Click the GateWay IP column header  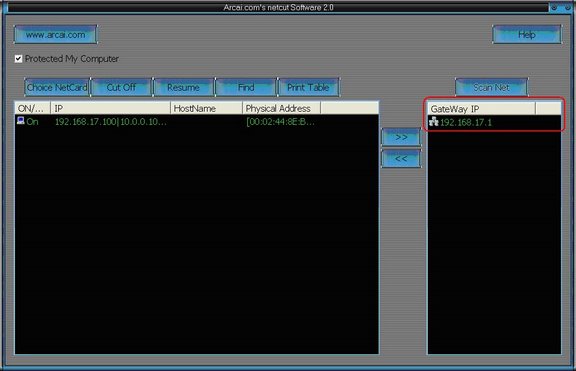click(x=482, y=109)
